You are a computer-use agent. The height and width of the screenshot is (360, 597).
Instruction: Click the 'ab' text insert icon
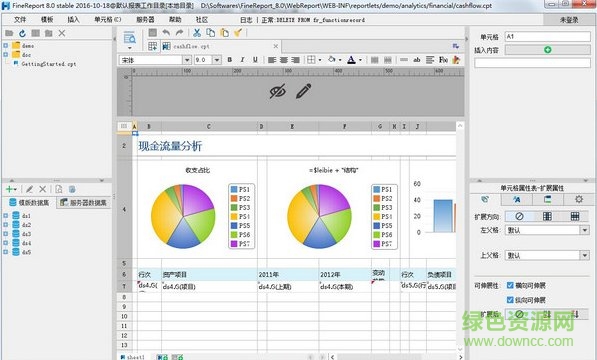click(x=417, y=60)
